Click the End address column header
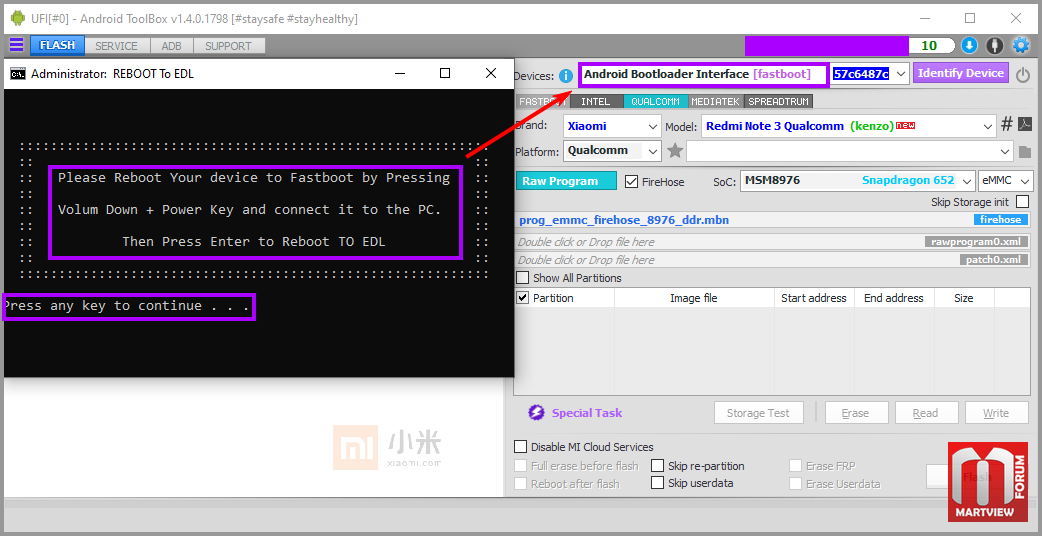1042x536 pixels. [x=894, y=298]
